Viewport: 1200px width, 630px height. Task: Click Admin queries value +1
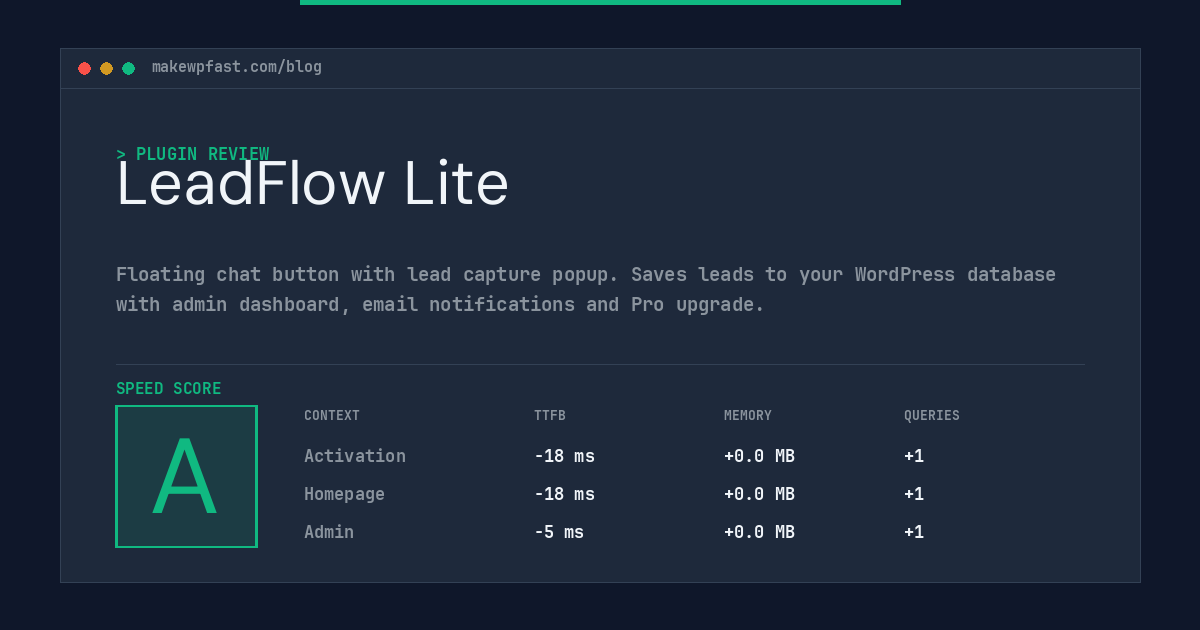pos(914,532)
